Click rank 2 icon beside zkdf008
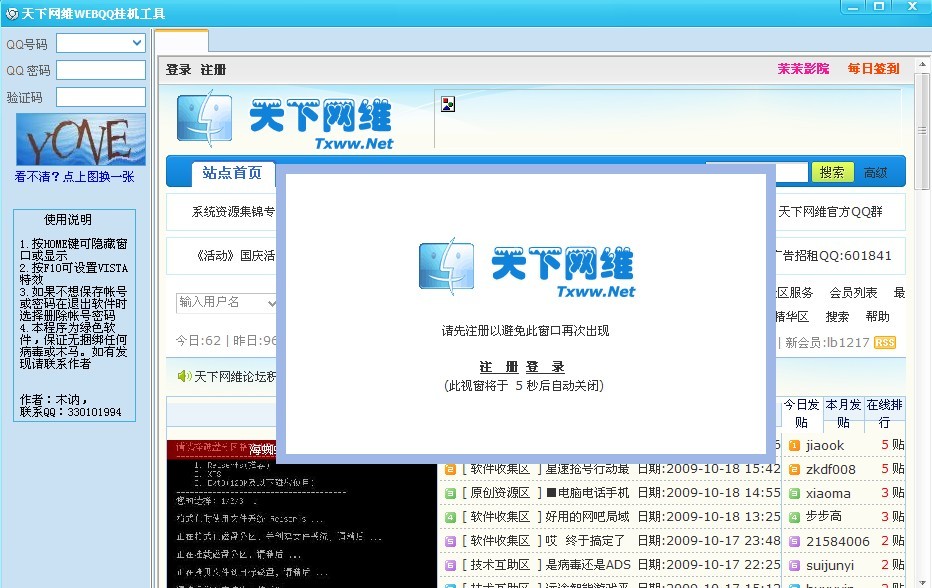The height and width of the screenshot is (588, 932). click(794, 470)
